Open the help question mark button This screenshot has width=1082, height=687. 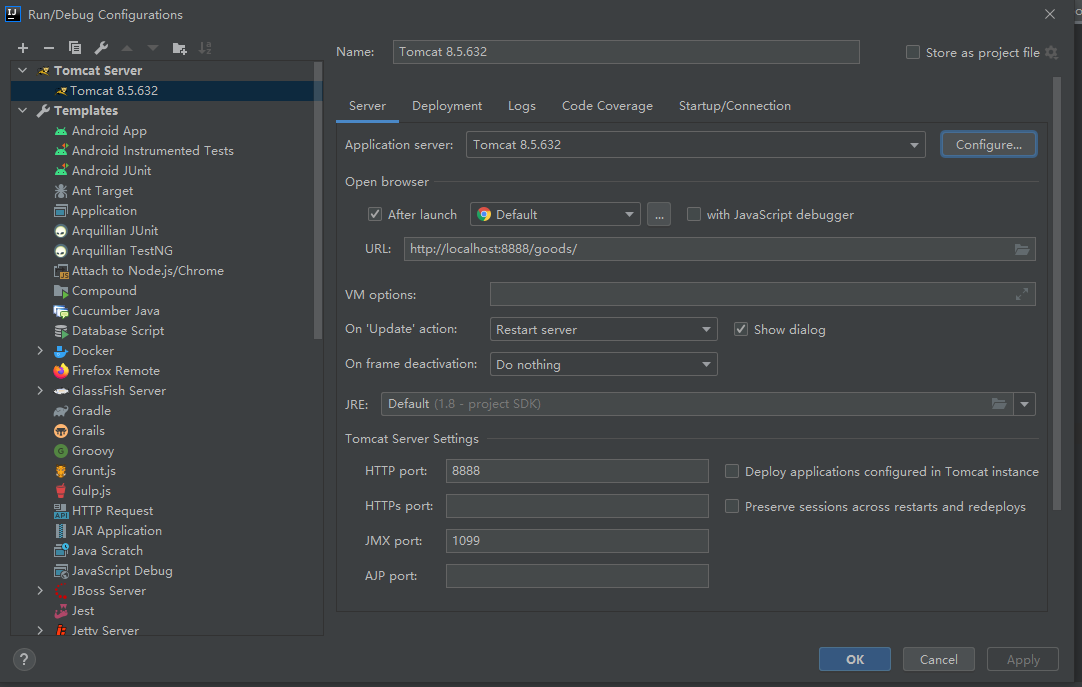(25, 659)
